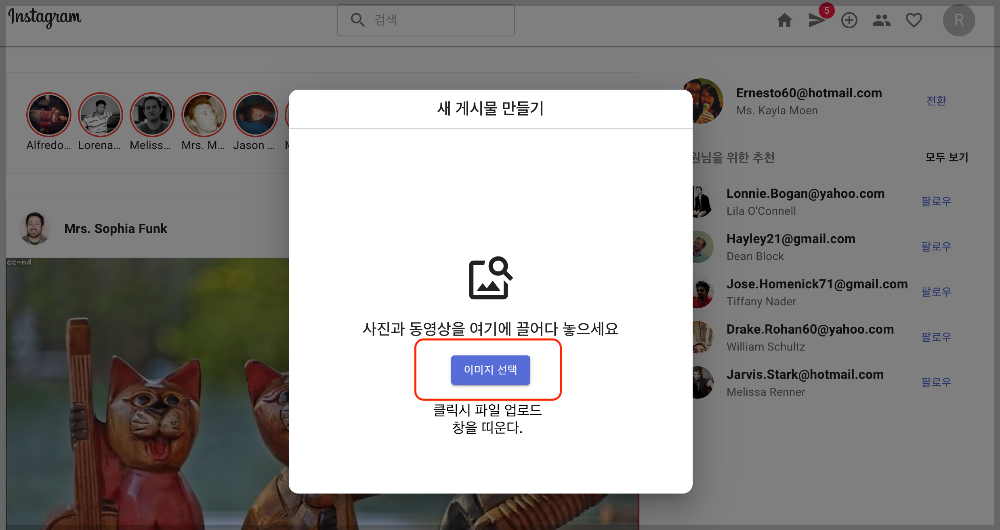Click 모두 보기 see all link
Screen dimensions: 1000x530
[946, 157]
